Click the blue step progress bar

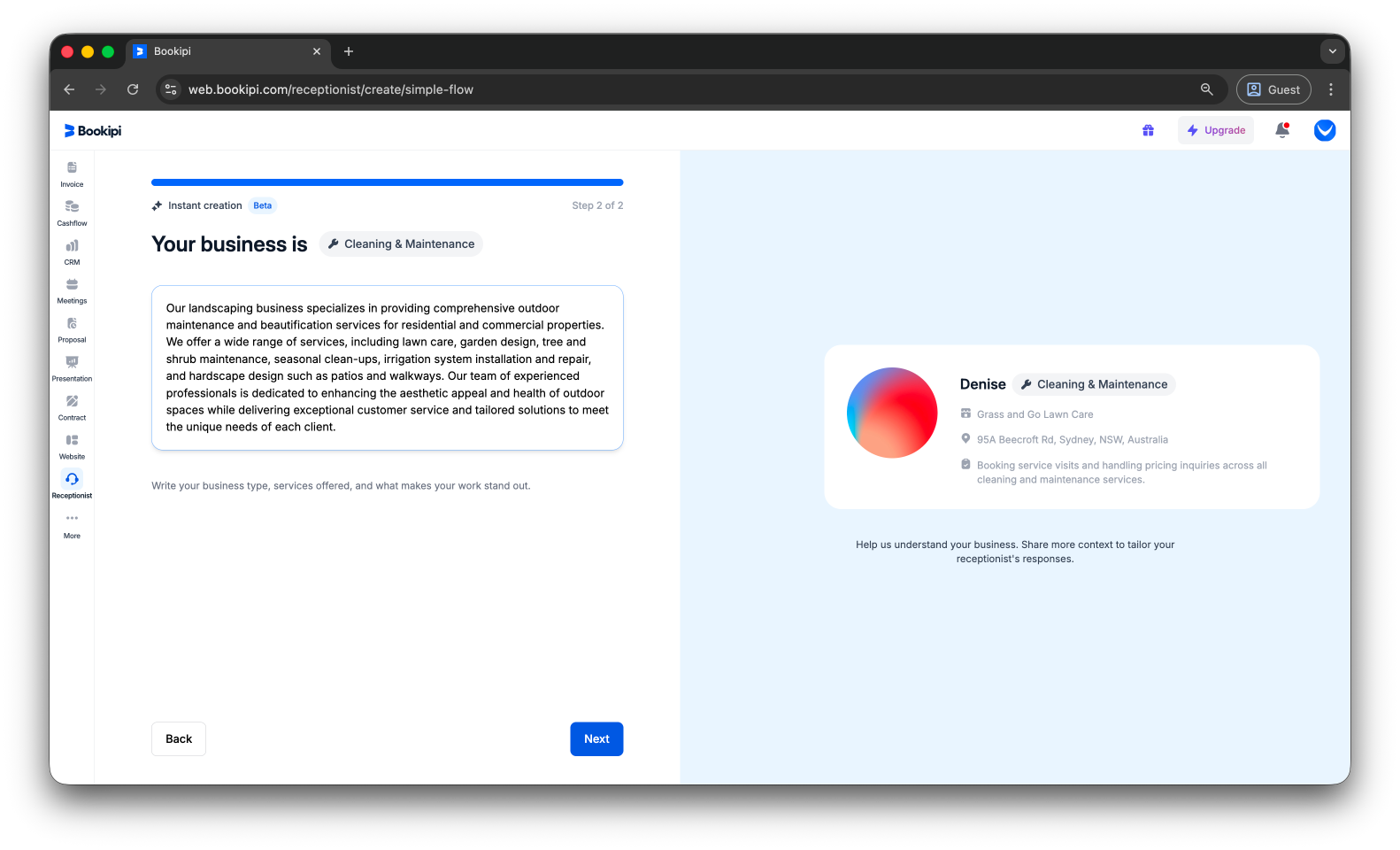388,182
